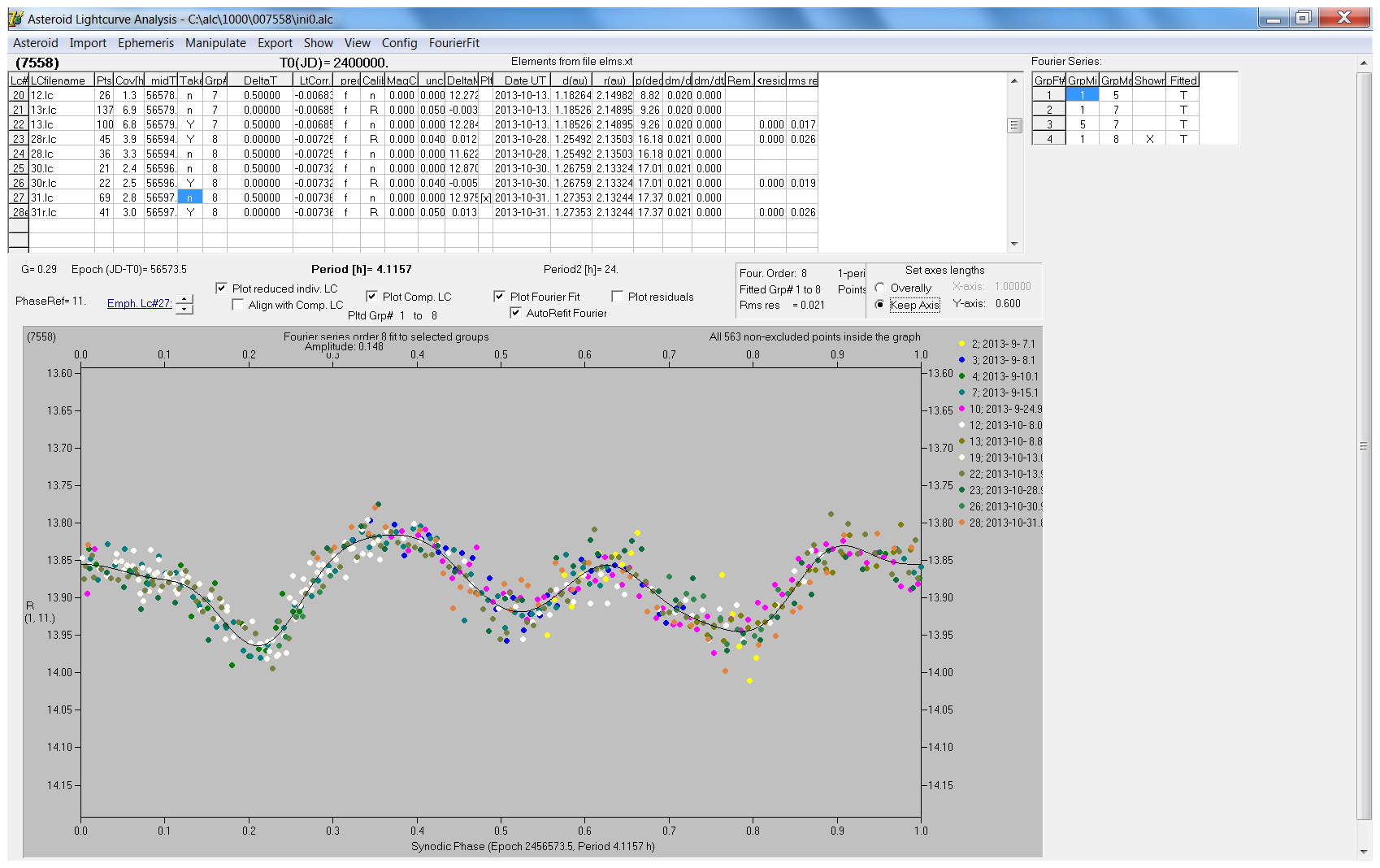Click the main window scrollbar up arrow
The height and width of the screenshot is (868, 1380).
(x=1364, y=63)
